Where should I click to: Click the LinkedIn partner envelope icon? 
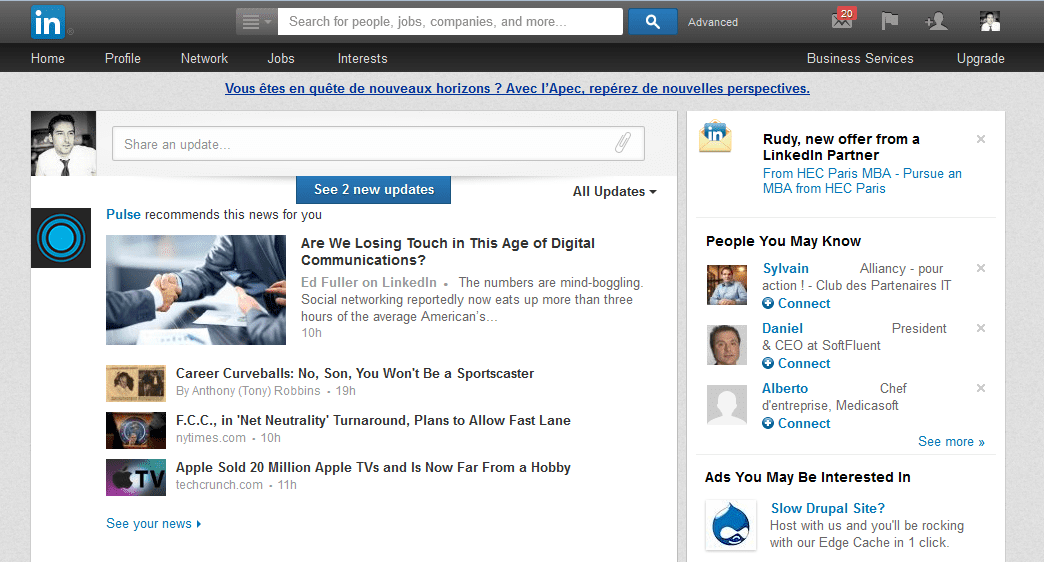(715, 136)
